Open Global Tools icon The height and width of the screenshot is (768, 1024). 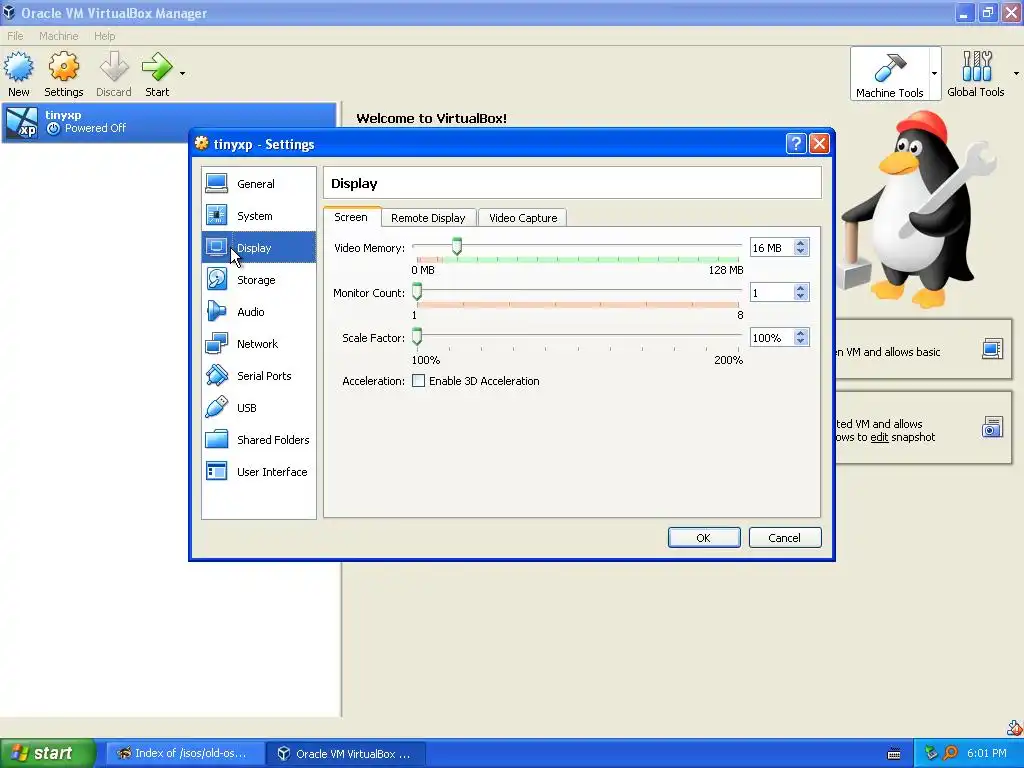pos(976,67)
